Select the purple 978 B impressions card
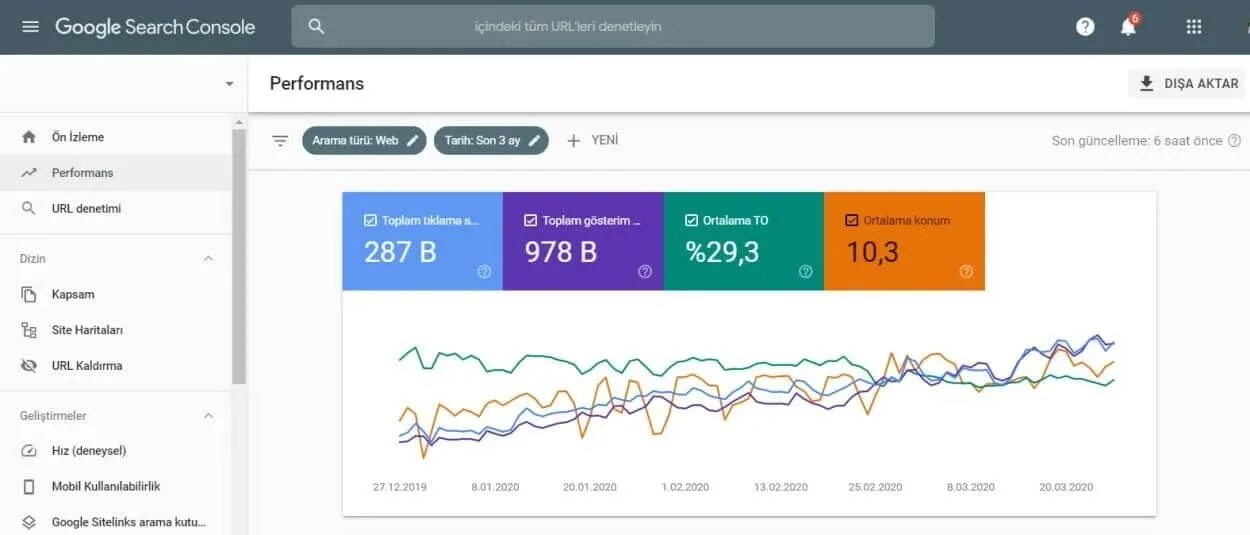The height and width of the screenshot is (535, 1250). (583, 241)
